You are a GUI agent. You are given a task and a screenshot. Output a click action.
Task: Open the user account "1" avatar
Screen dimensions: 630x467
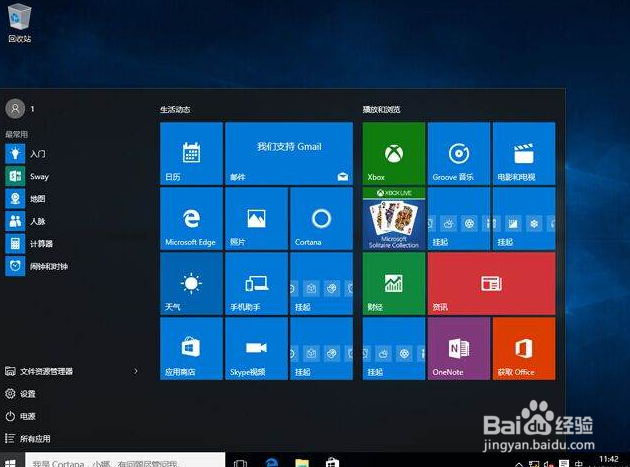(x=15, y=109)
